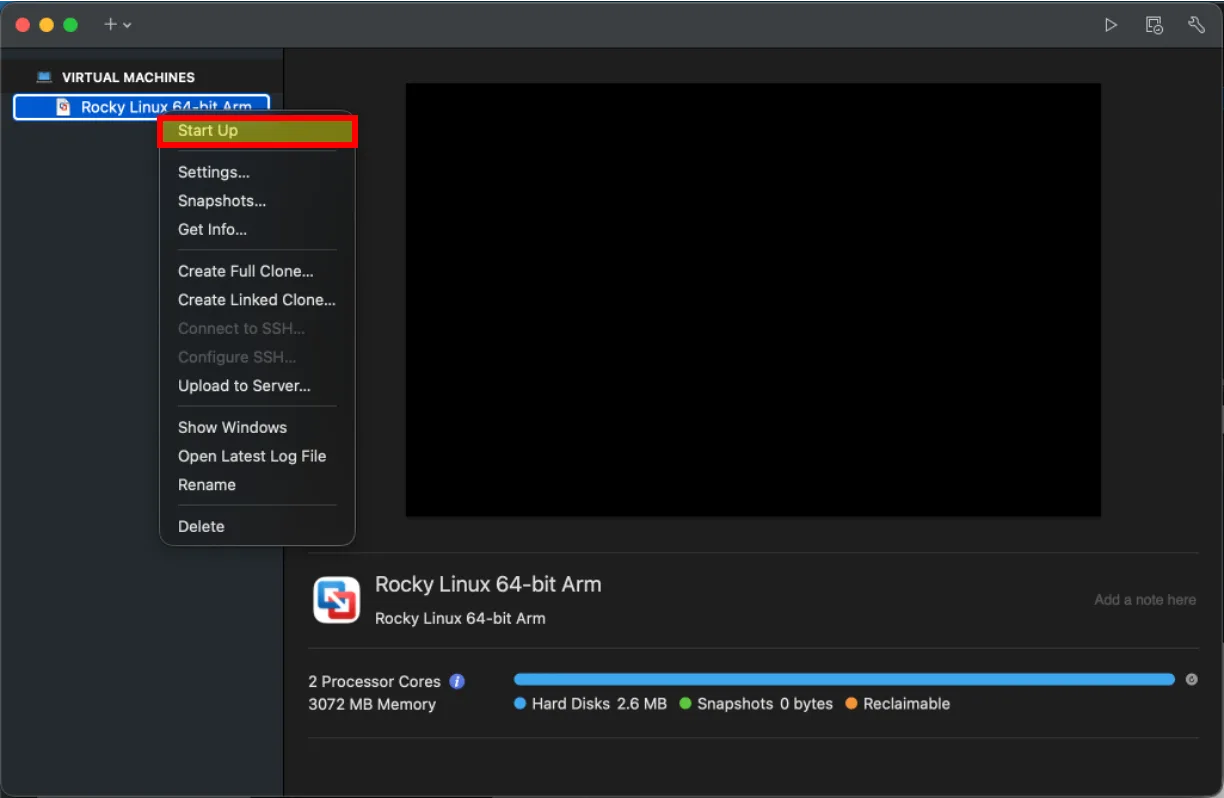Choose Start Up from context menu
This screenshot has height=798, width=1224.
click(257, 131)
